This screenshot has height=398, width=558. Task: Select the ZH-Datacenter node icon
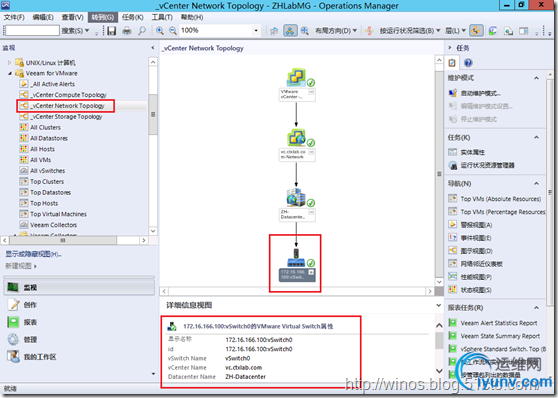pos(296,198)
